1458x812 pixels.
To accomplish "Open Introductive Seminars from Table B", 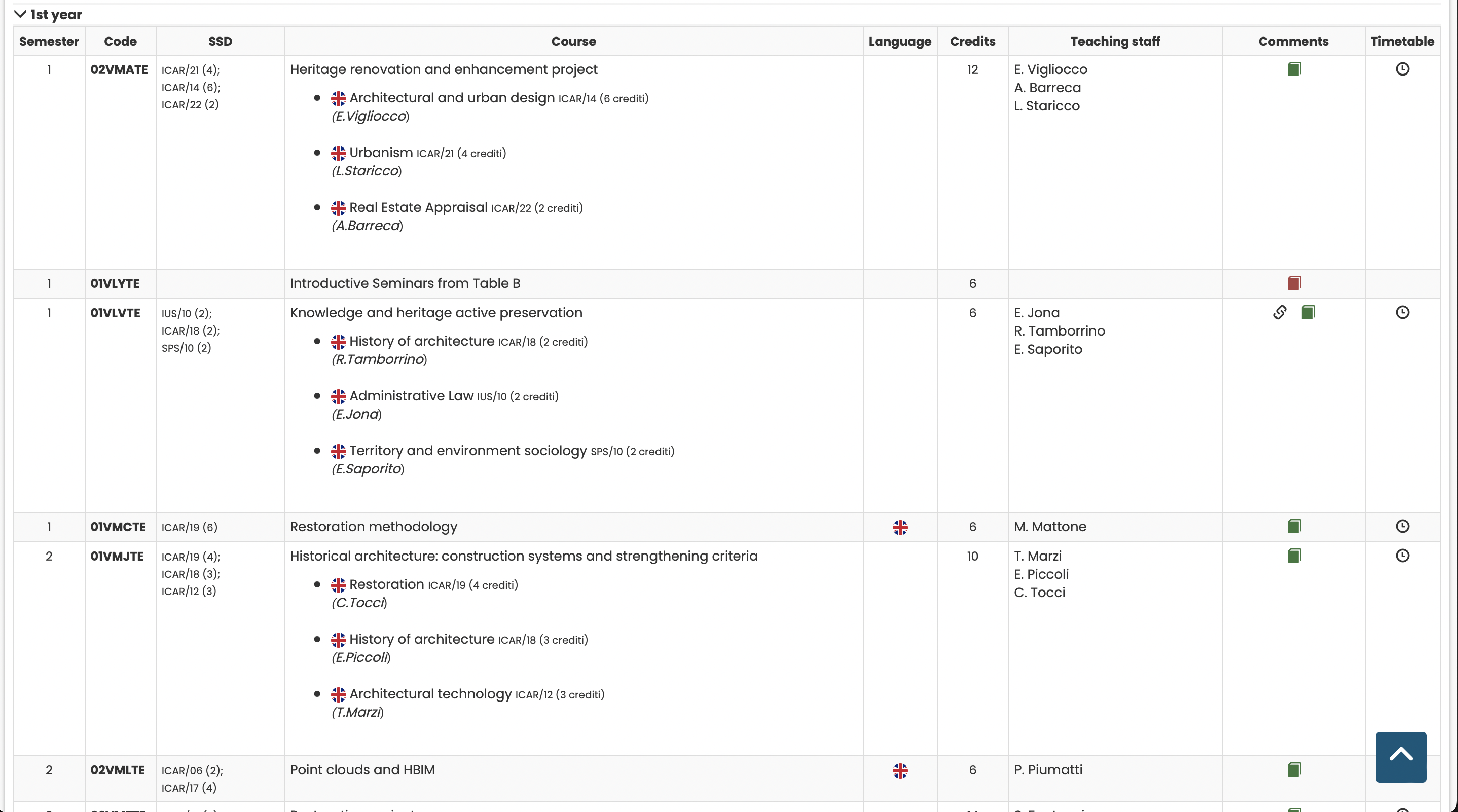I will pyautogui.click(x=405, y=283).
